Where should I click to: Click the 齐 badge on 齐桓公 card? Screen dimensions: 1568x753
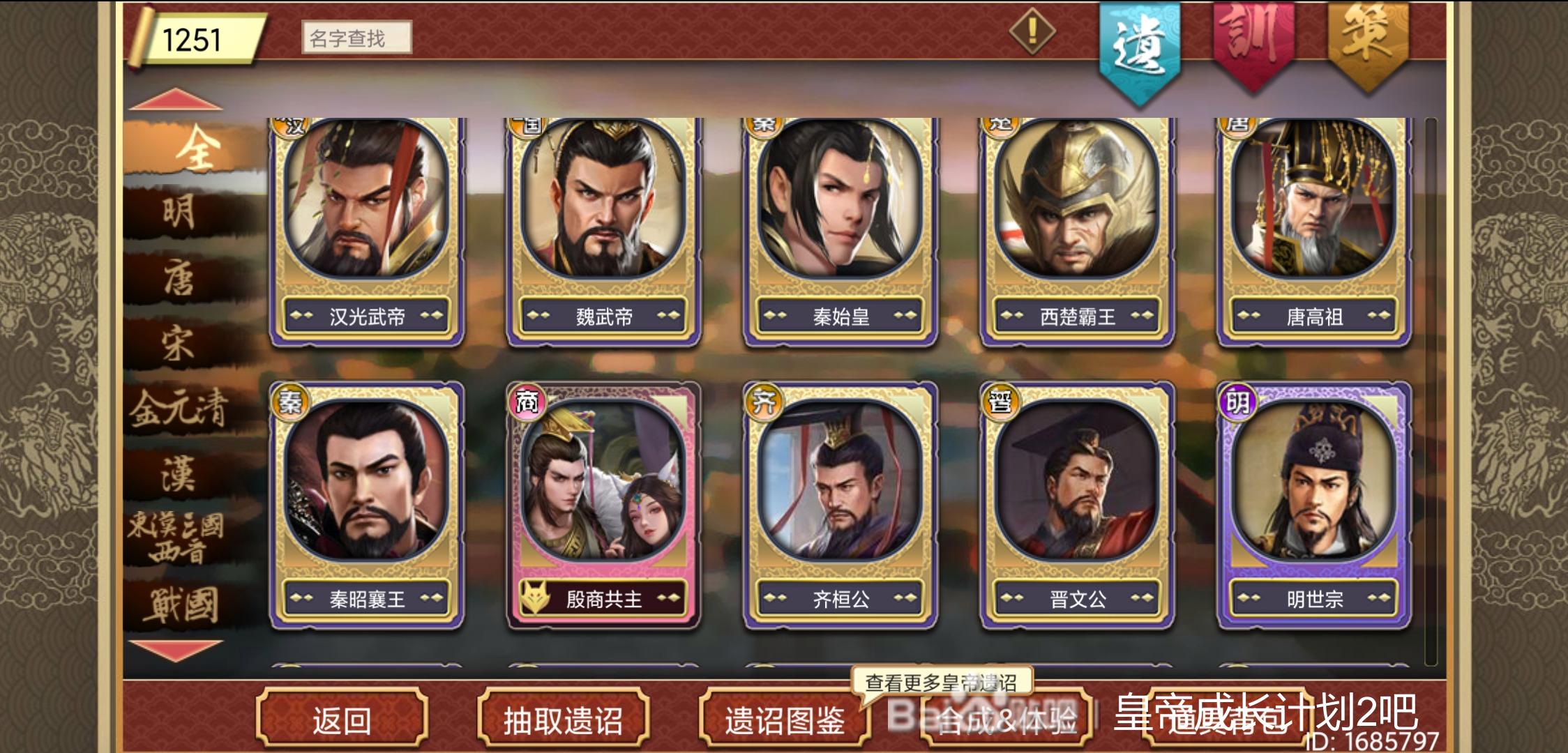pyautogui.click(x=764, y=402)
